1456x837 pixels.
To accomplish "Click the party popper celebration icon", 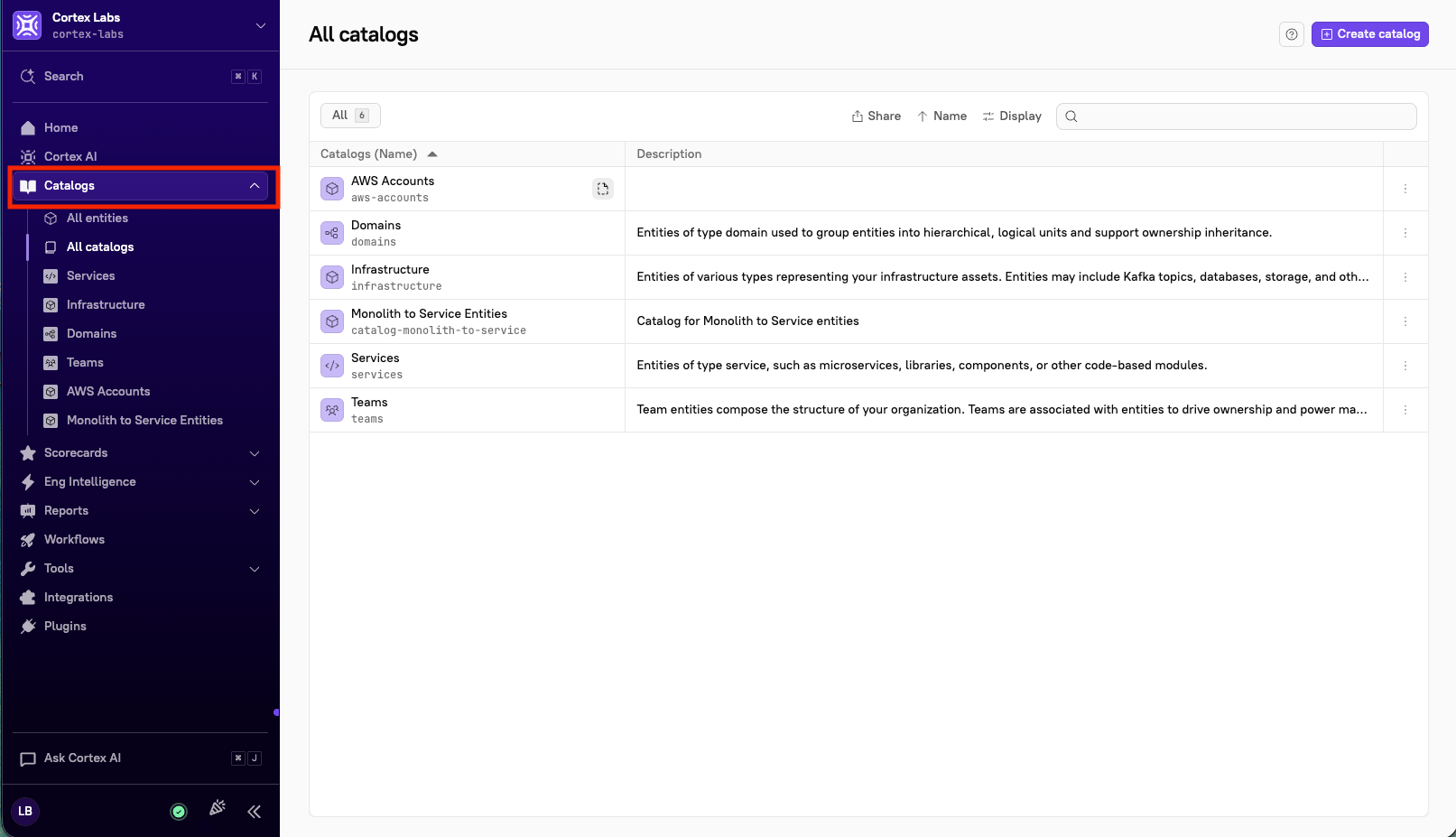I will [x=218, y=808].
